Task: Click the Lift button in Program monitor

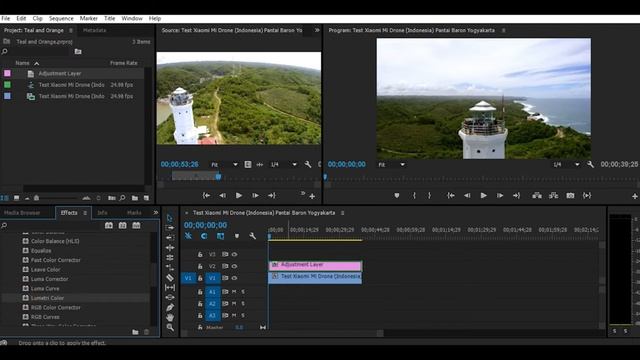Action: point(537,196)
